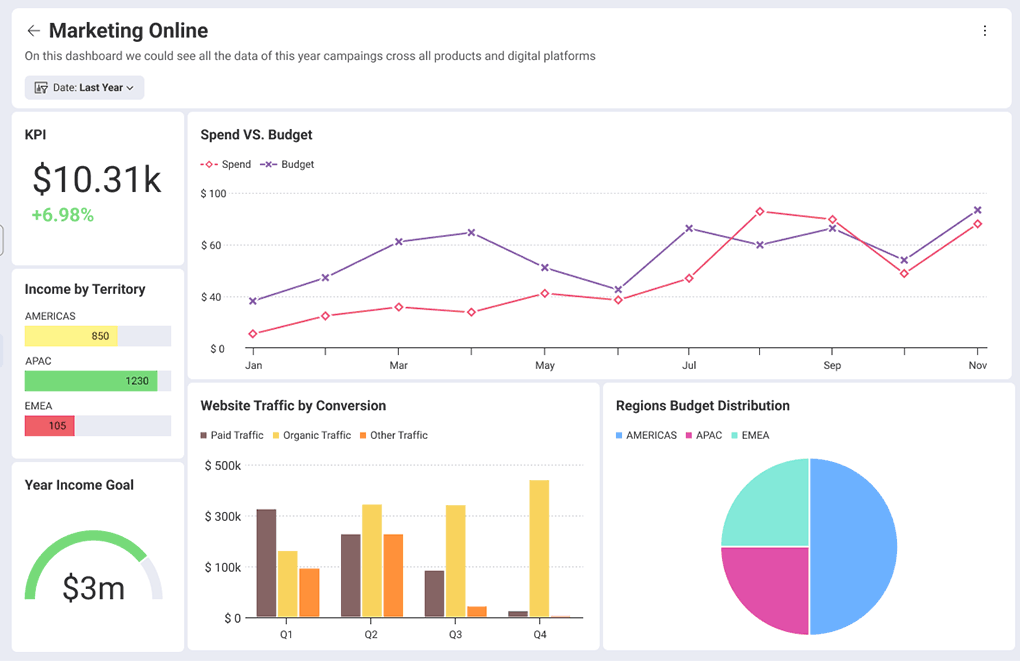The image size is (1024, 662).
Task: Click the Budget legend item
Action: (288, 165)
